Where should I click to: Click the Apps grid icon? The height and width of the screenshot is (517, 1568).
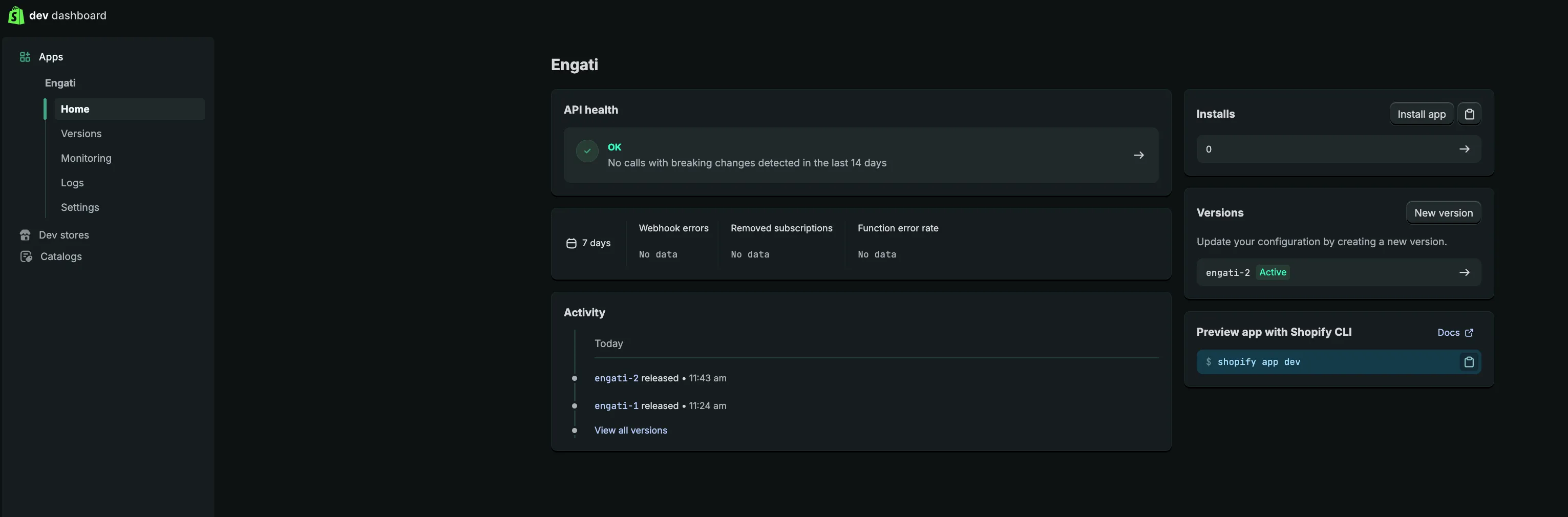25,57
